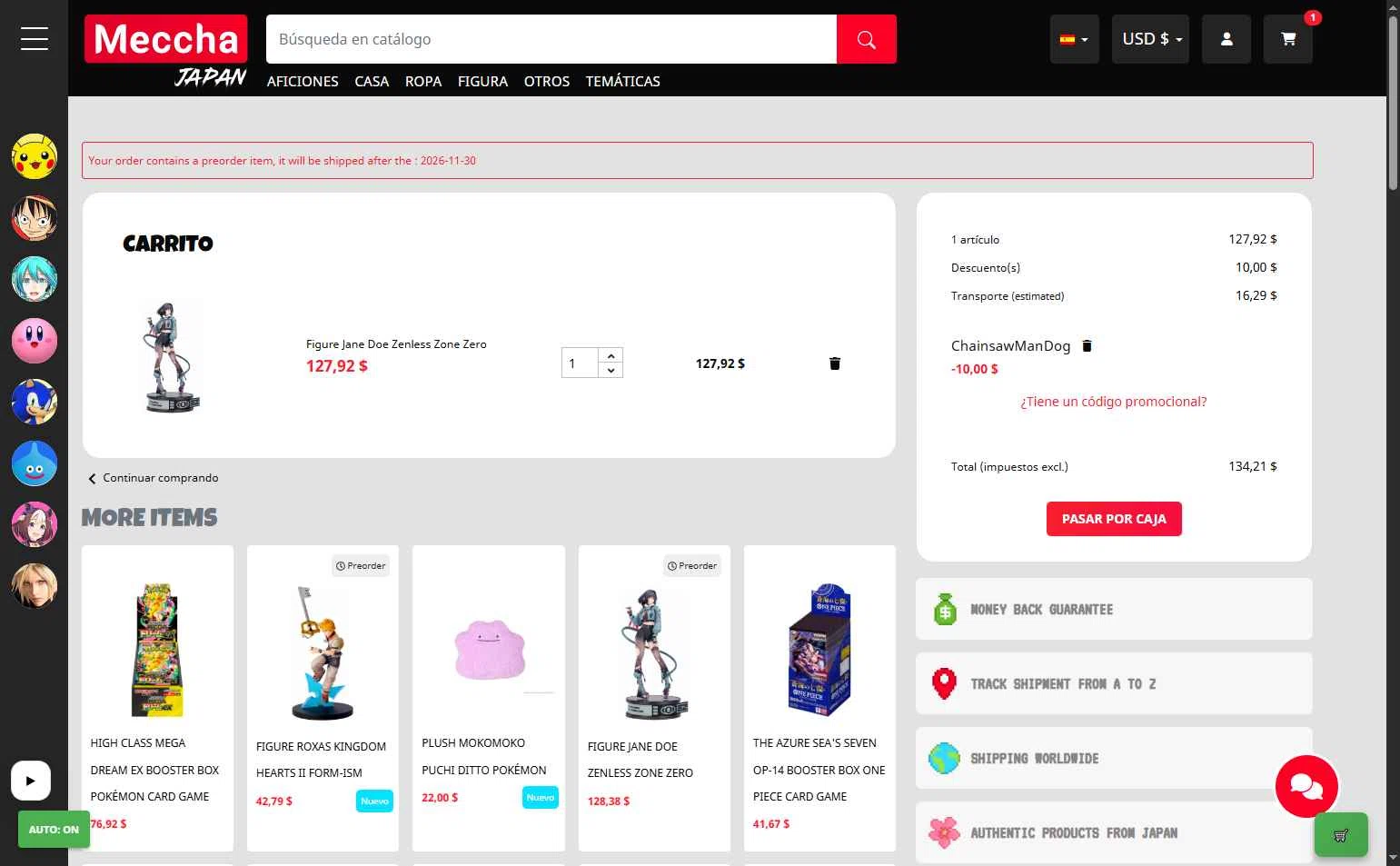Viewport: 1400px width, 866px height.
Task: Open Plush Mokomoko Puchi Ditto Pokémon product
Action: click(484, 756)
